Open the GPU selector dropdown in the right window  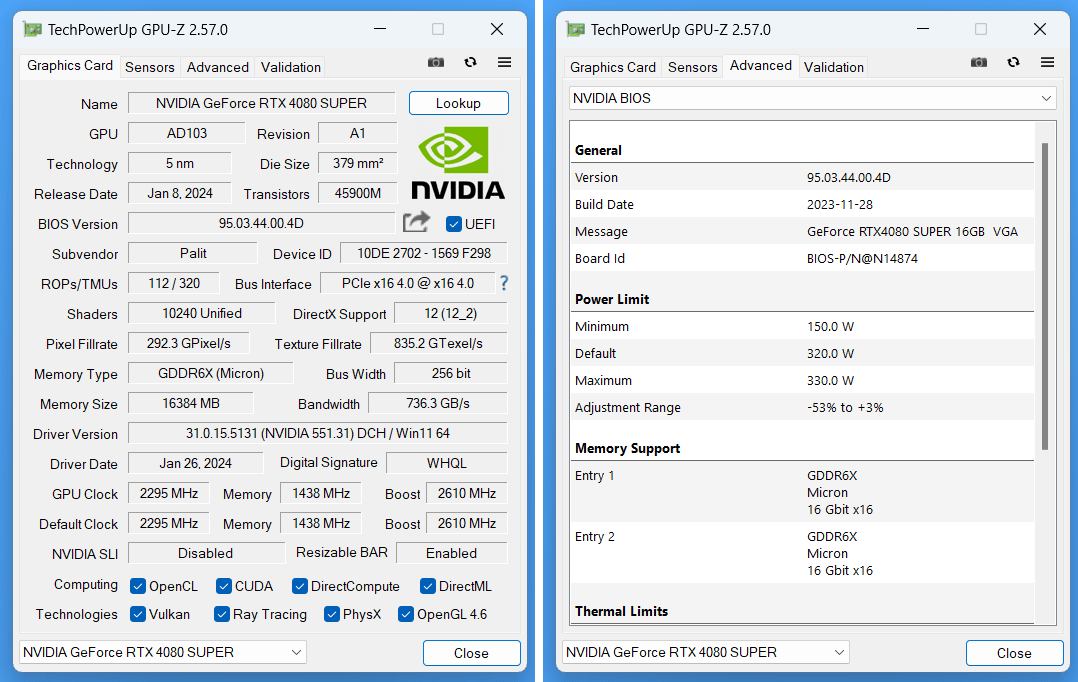pyautogui.click(x=706, y=652)
